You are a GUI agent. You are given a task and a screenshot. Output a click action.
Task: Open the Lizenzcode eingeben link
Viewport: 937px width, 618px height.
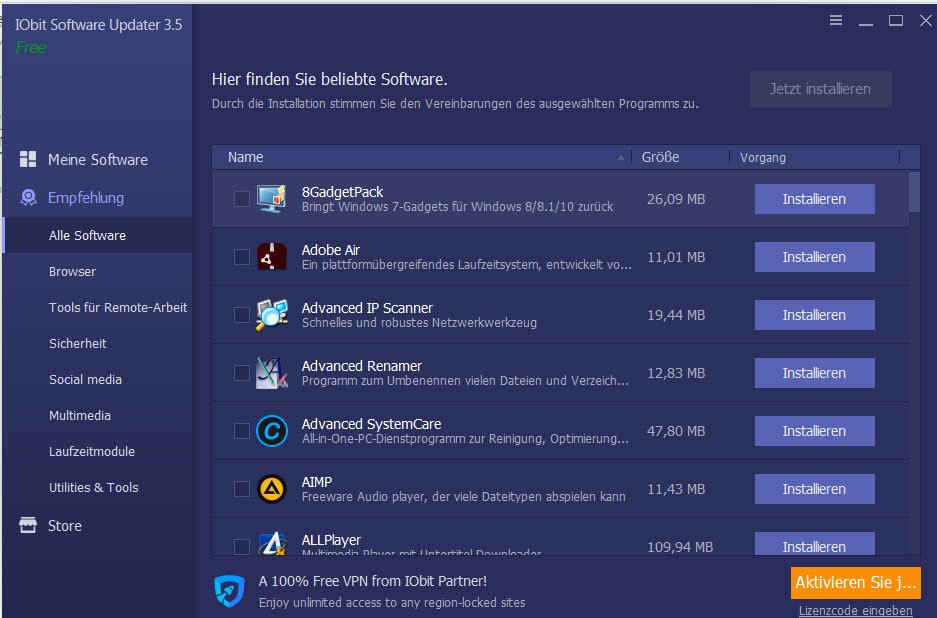(x=855, y=611)
